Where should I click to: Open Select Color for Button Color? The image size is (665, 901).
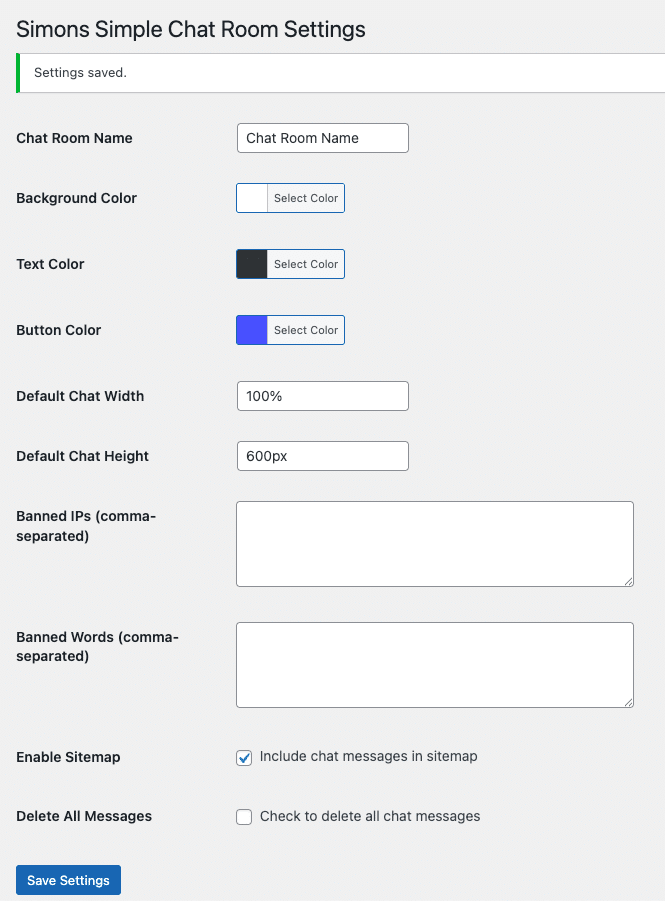pyautogui.click(x=306, y=330)
